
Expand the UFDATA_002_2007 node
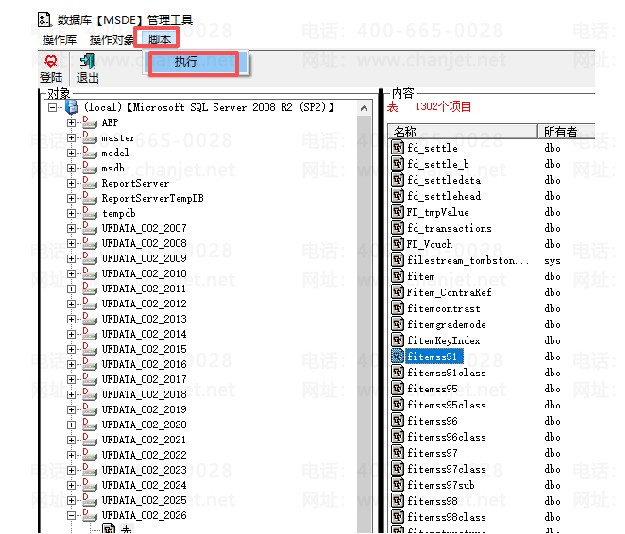pos(71,228)
